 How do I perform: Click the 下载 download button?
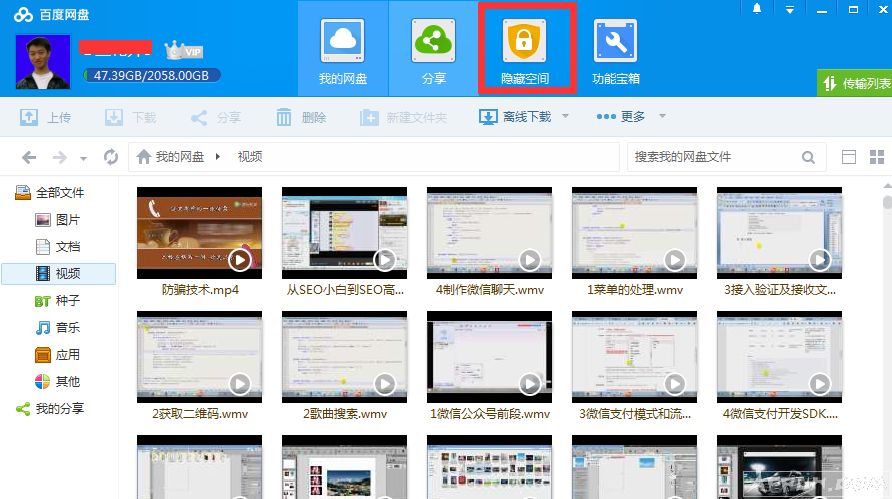(130, 117)
